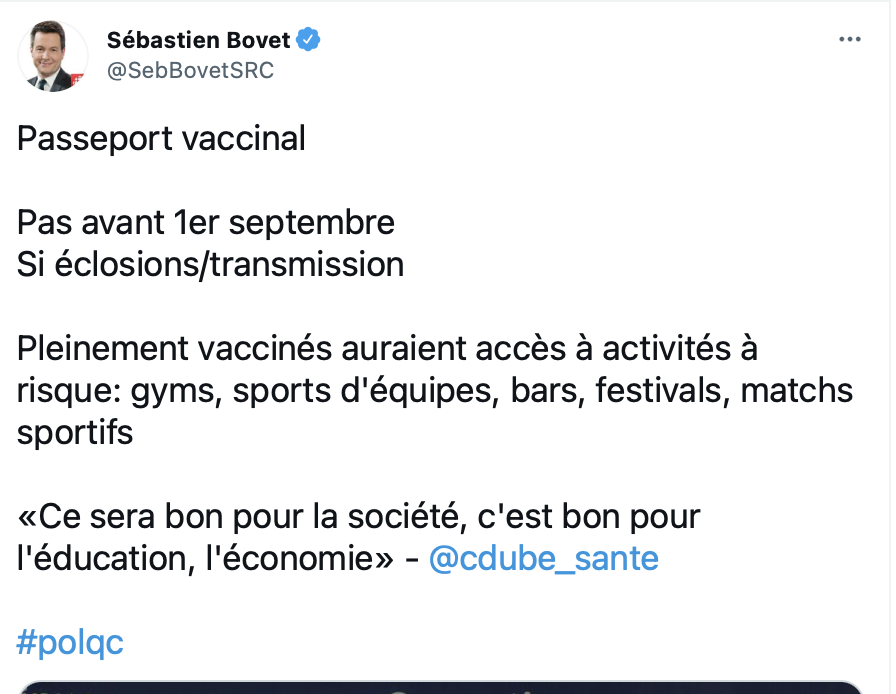Open the @SebBovetSRC handle

190,70
